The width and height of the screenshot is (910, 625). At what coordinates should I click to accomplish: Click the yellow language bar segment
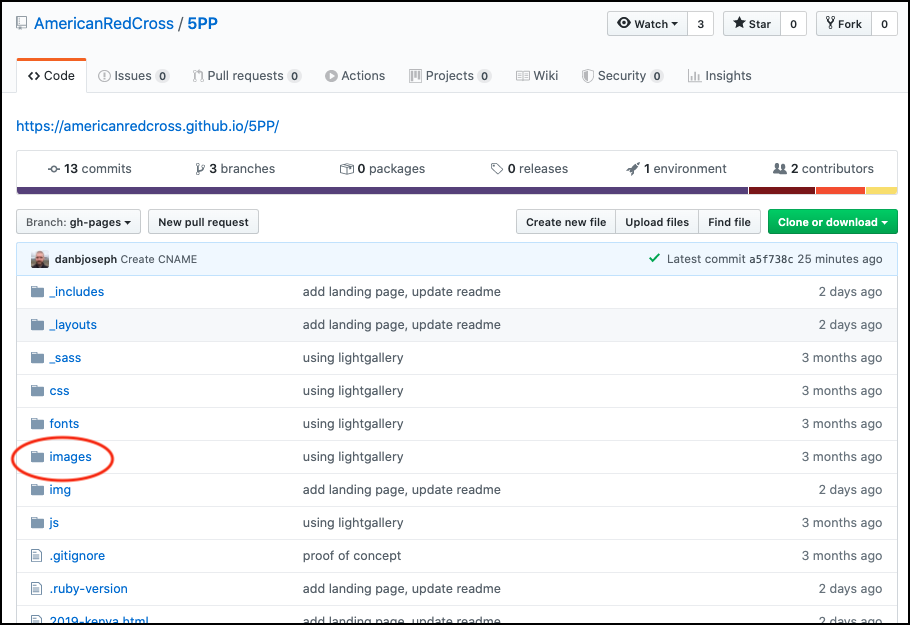click(882, 190)
